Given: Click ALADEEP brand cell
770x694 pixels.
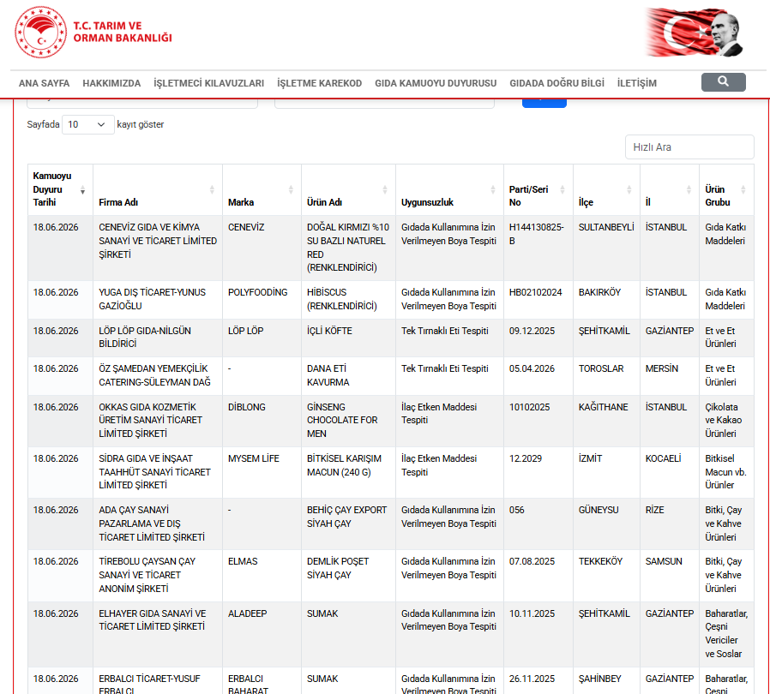Looking at the screenshot, I should point(262,634).
